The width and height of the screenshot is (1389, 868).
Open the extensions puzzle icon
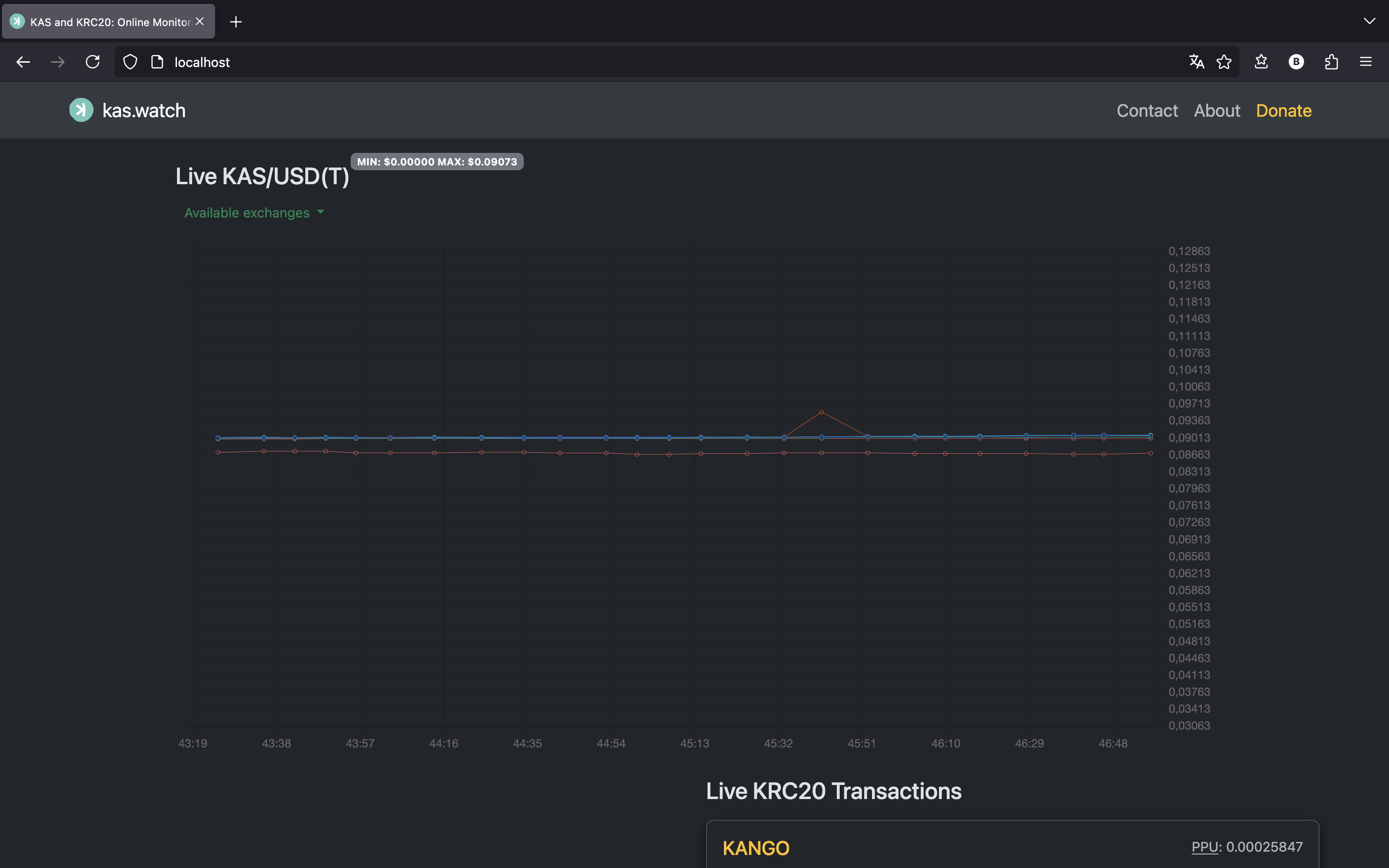(1332, 62)
